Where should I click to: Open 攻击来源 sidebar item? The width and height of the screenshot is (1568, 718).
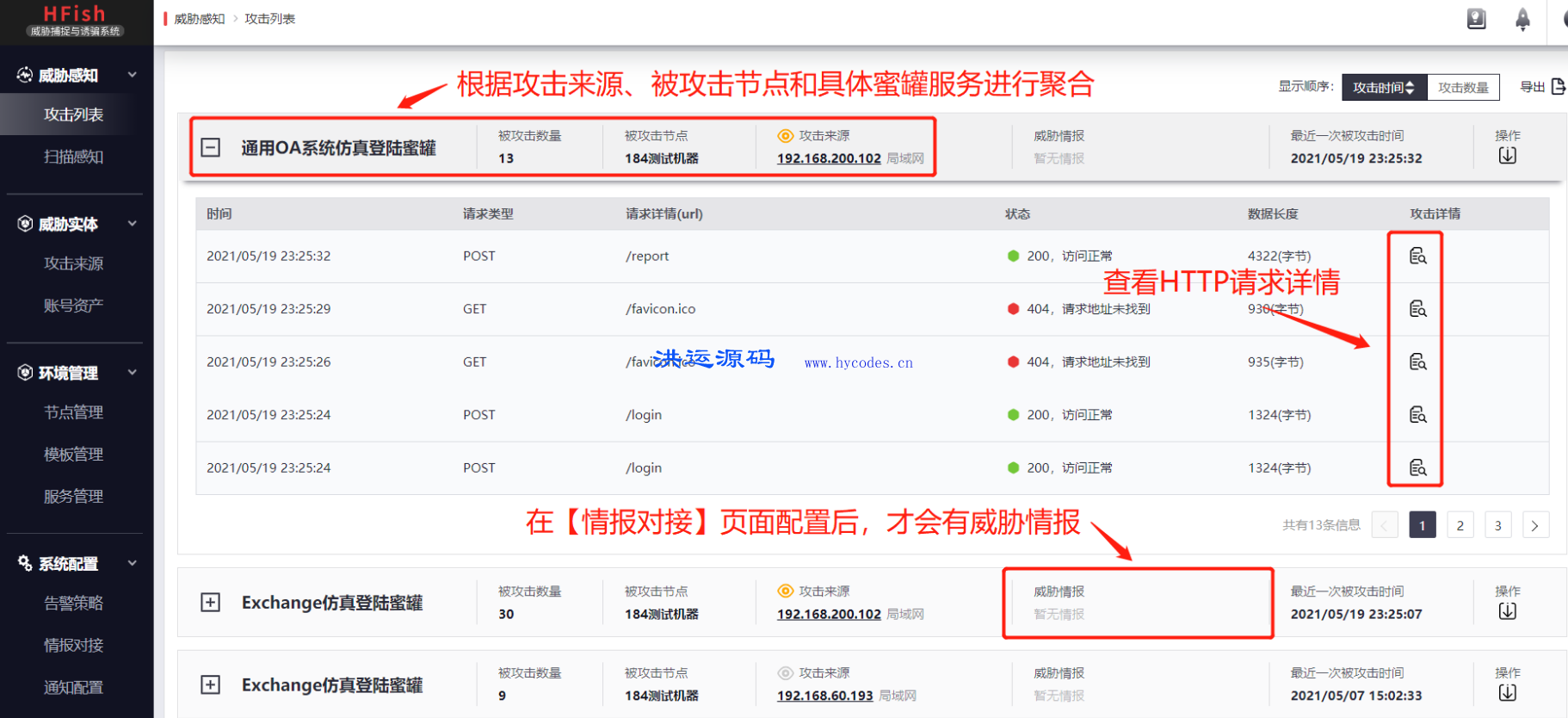point(74,263)
